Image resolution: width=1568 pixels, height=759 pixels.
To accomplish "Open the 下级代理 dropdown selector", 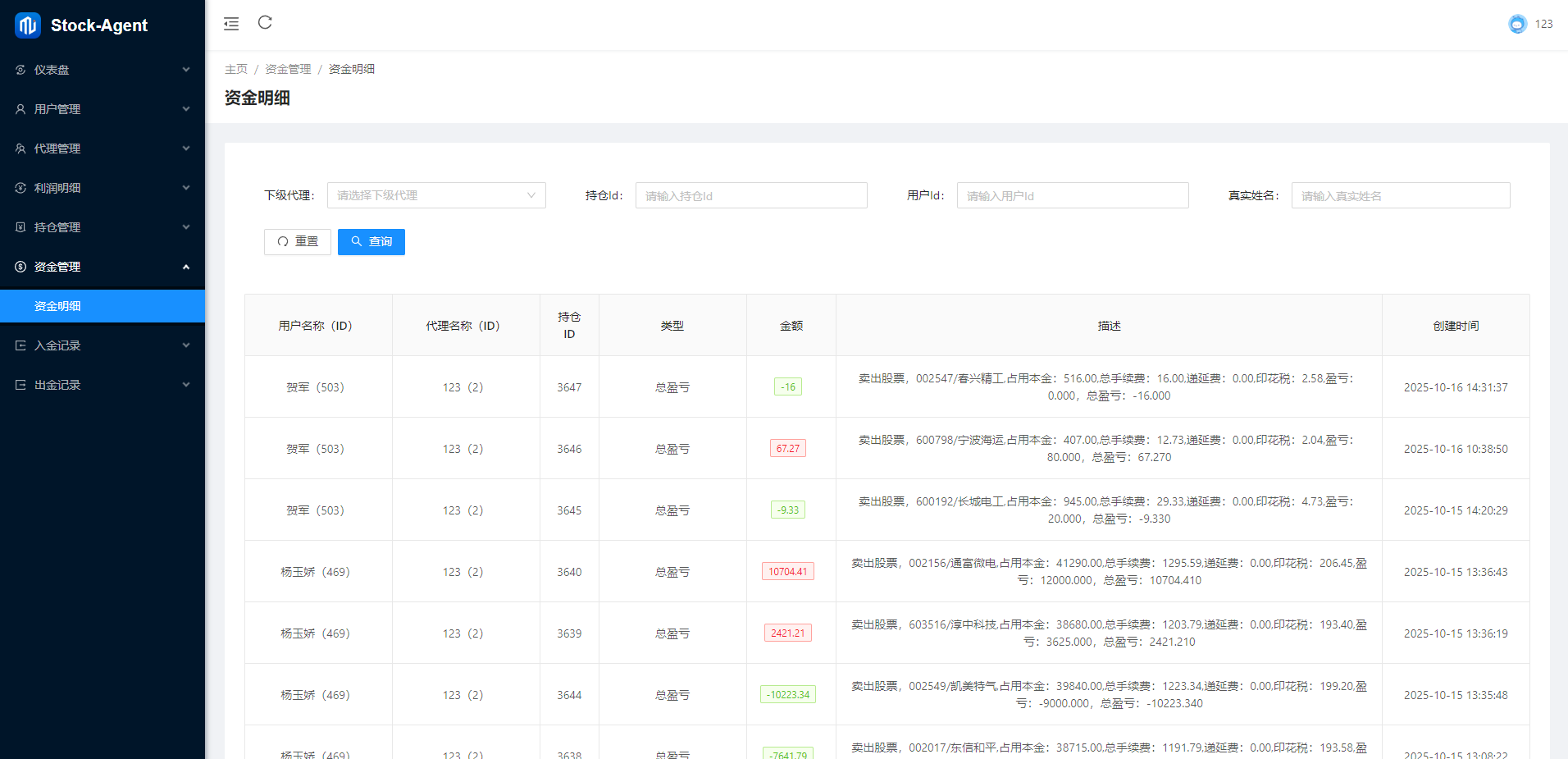I will (x=436, y=195).
